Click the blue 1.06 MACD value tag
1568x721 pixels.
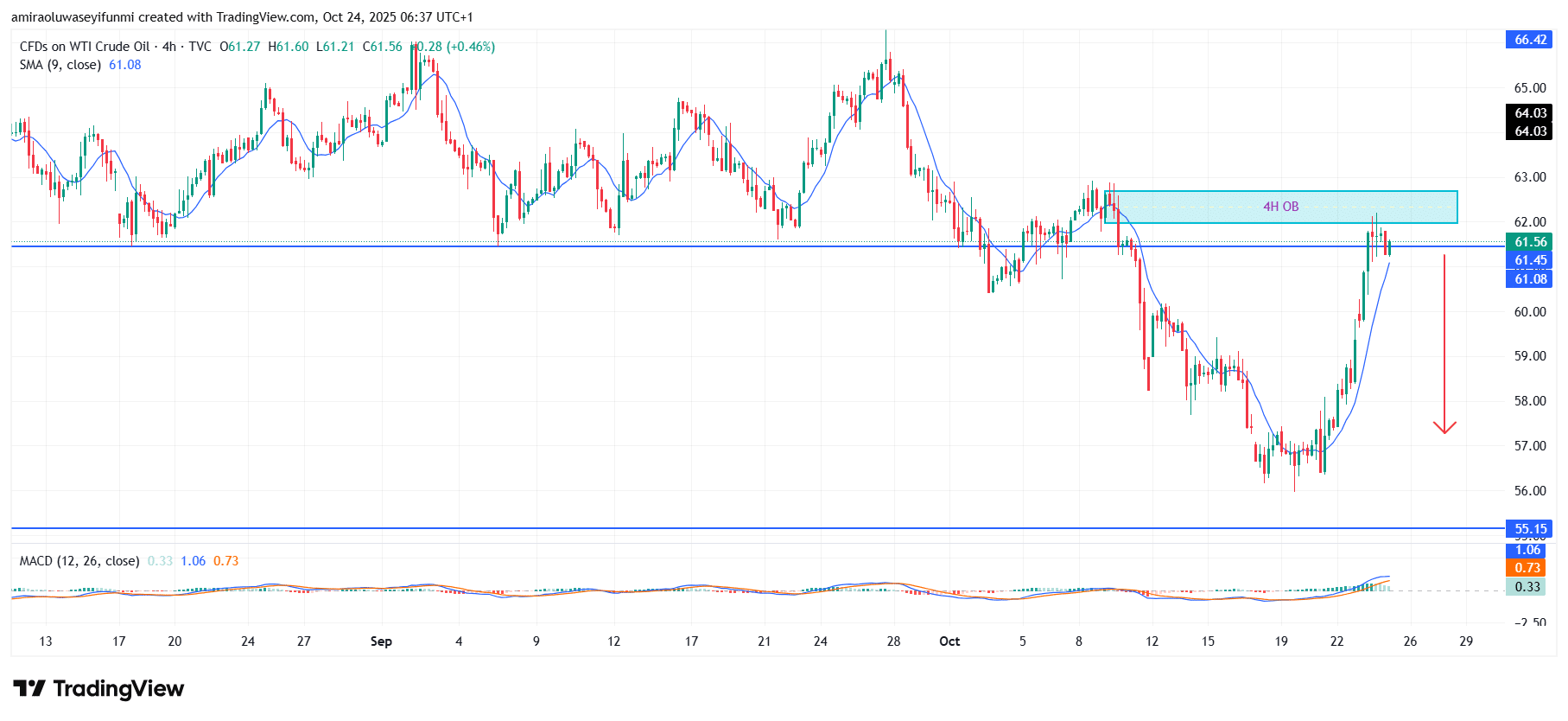pyautogui.click(x=1527, y=550)
